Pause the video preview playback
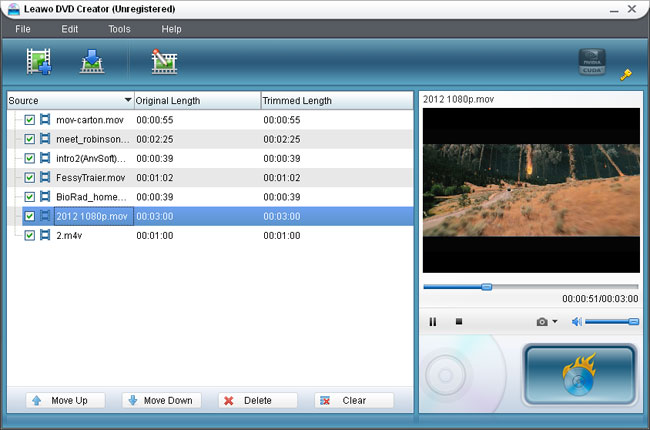Image resolution: width=650 pixels, height=430 pixels. 433,322
